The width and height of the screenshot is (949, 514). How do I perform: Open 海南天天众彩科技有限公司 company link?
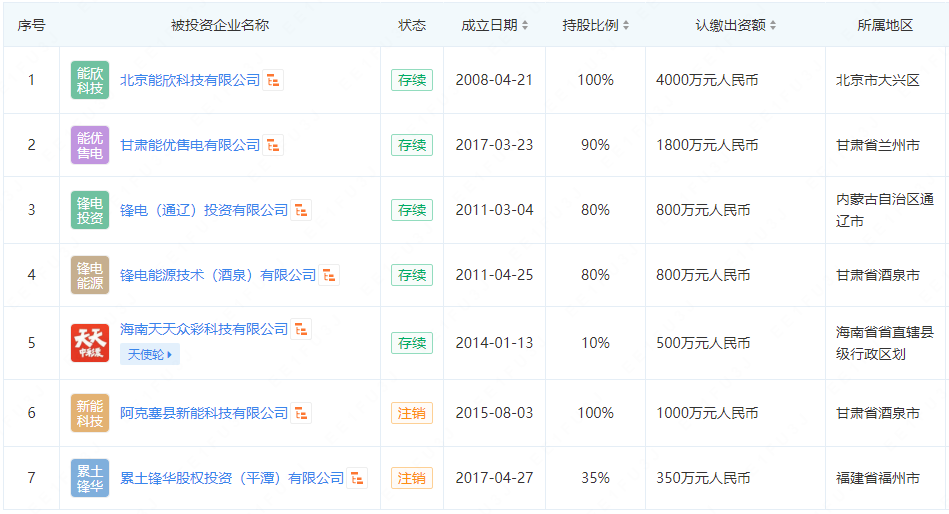[x=204, y=329]
